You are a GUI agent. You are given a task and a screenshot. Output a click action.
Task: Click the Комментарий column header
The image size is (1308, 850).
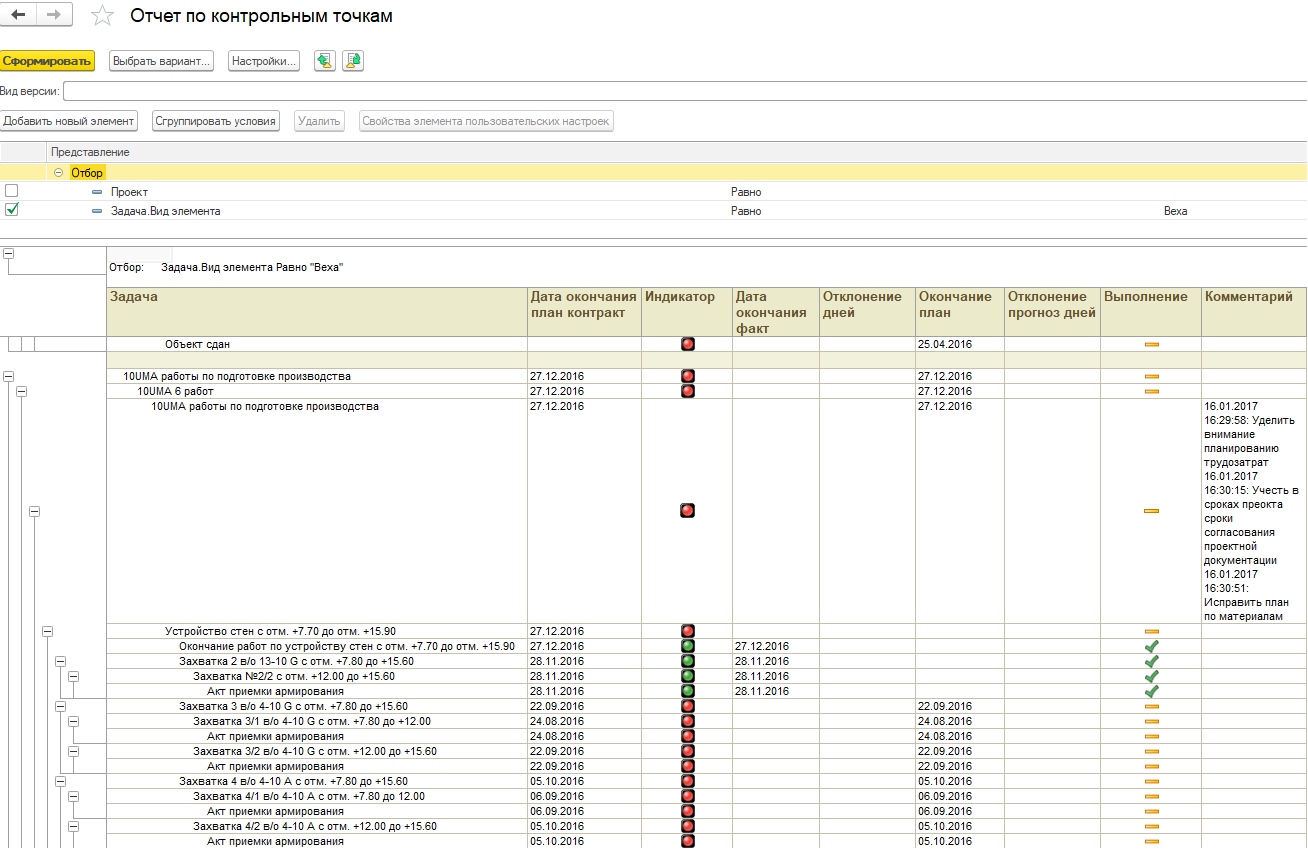point(1254,312)
